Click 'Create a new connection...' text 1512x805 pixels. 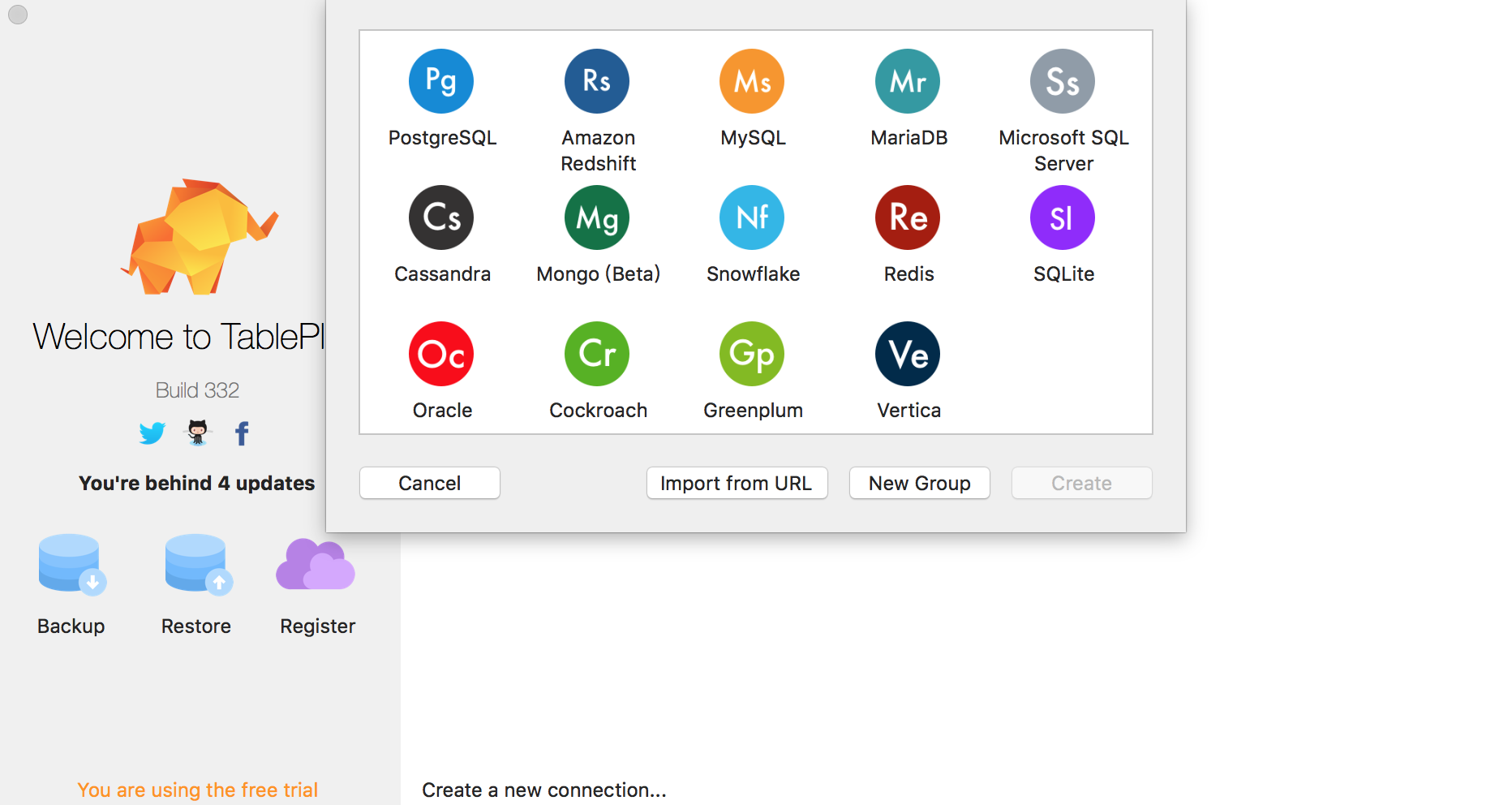[544, 790]
